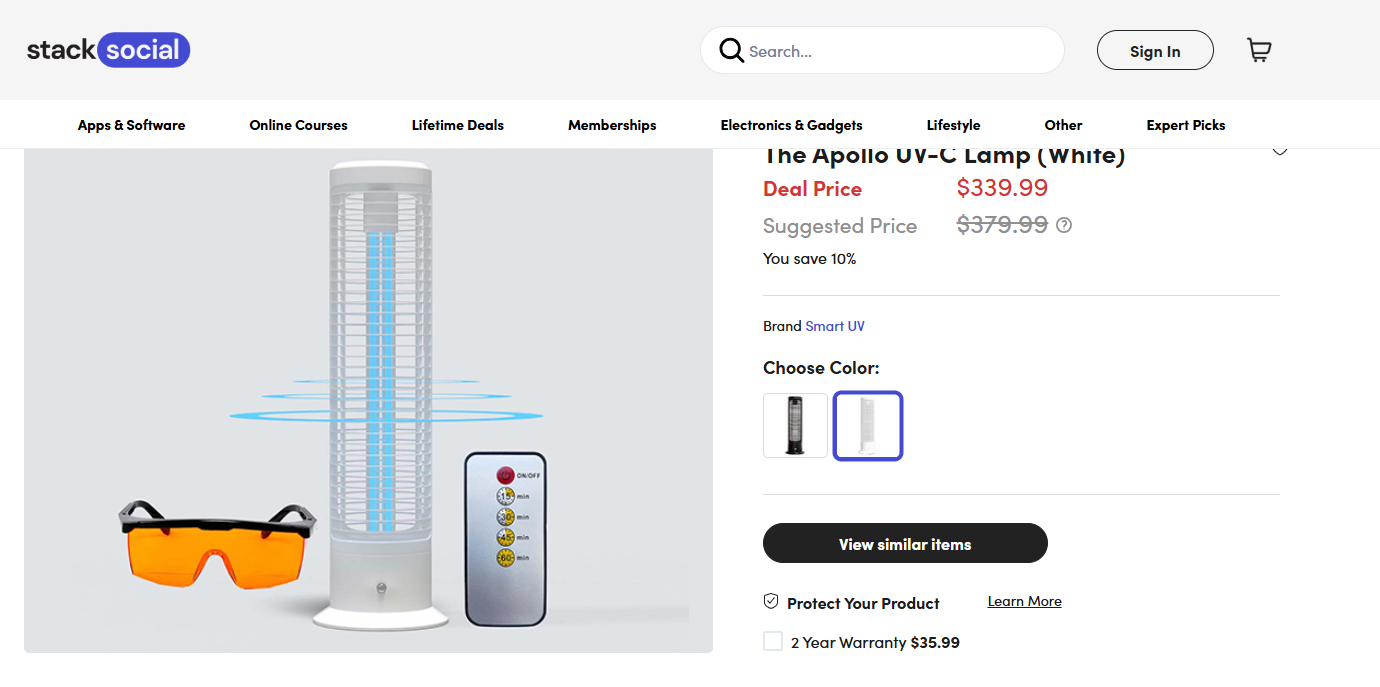Open the Apps & Software menu
Screen dimensions: 1380x687
[131, 125]
